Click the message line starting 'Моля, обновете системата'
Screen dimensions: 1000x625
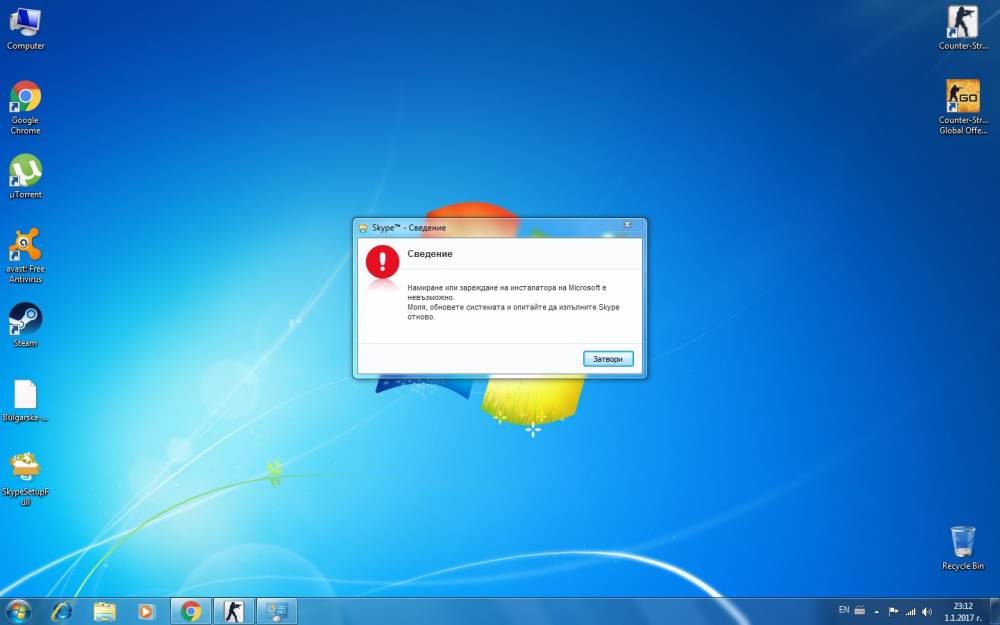click(x=513, y=307)
